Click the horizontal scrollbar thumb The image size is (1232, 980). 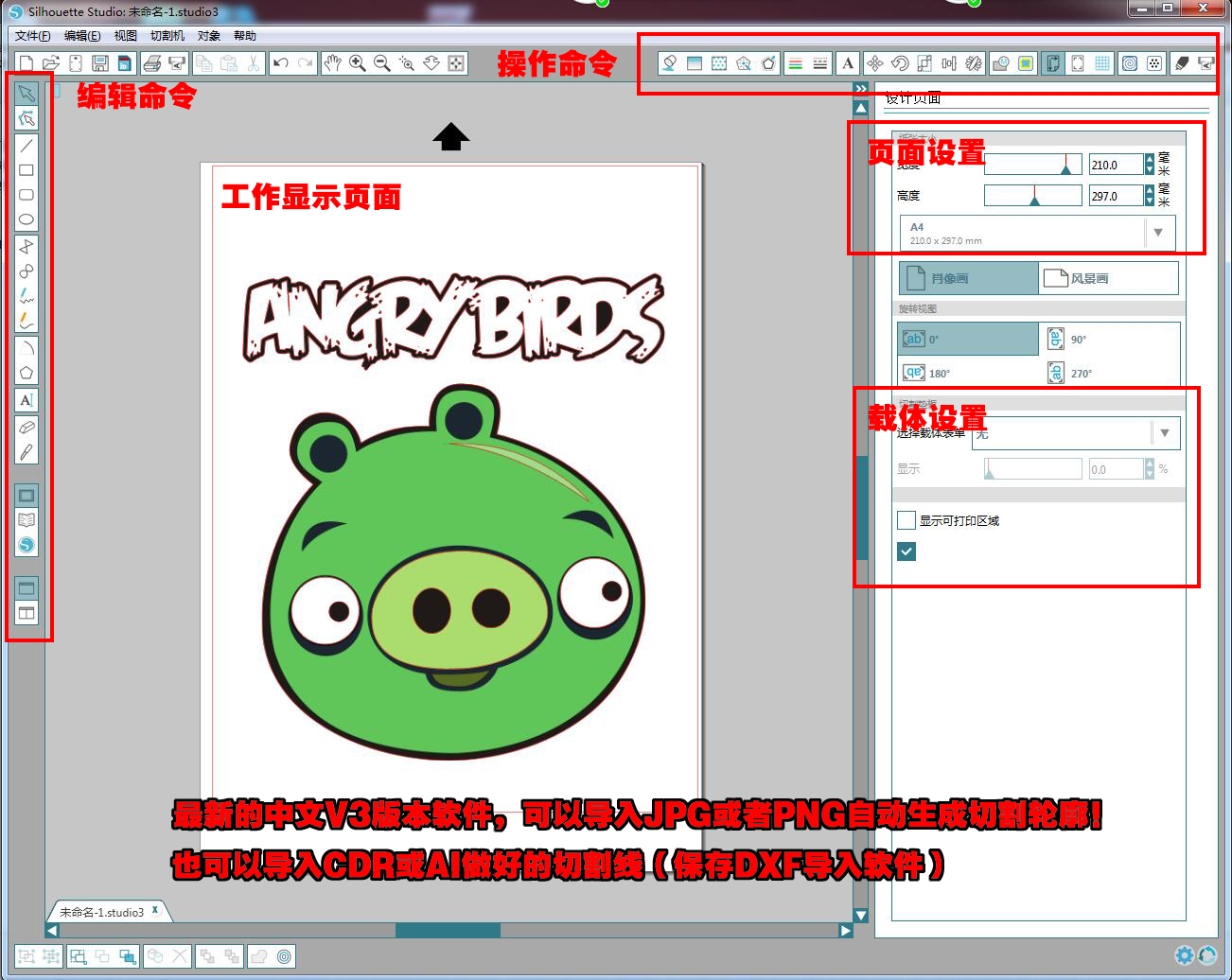tap(448, 931)
